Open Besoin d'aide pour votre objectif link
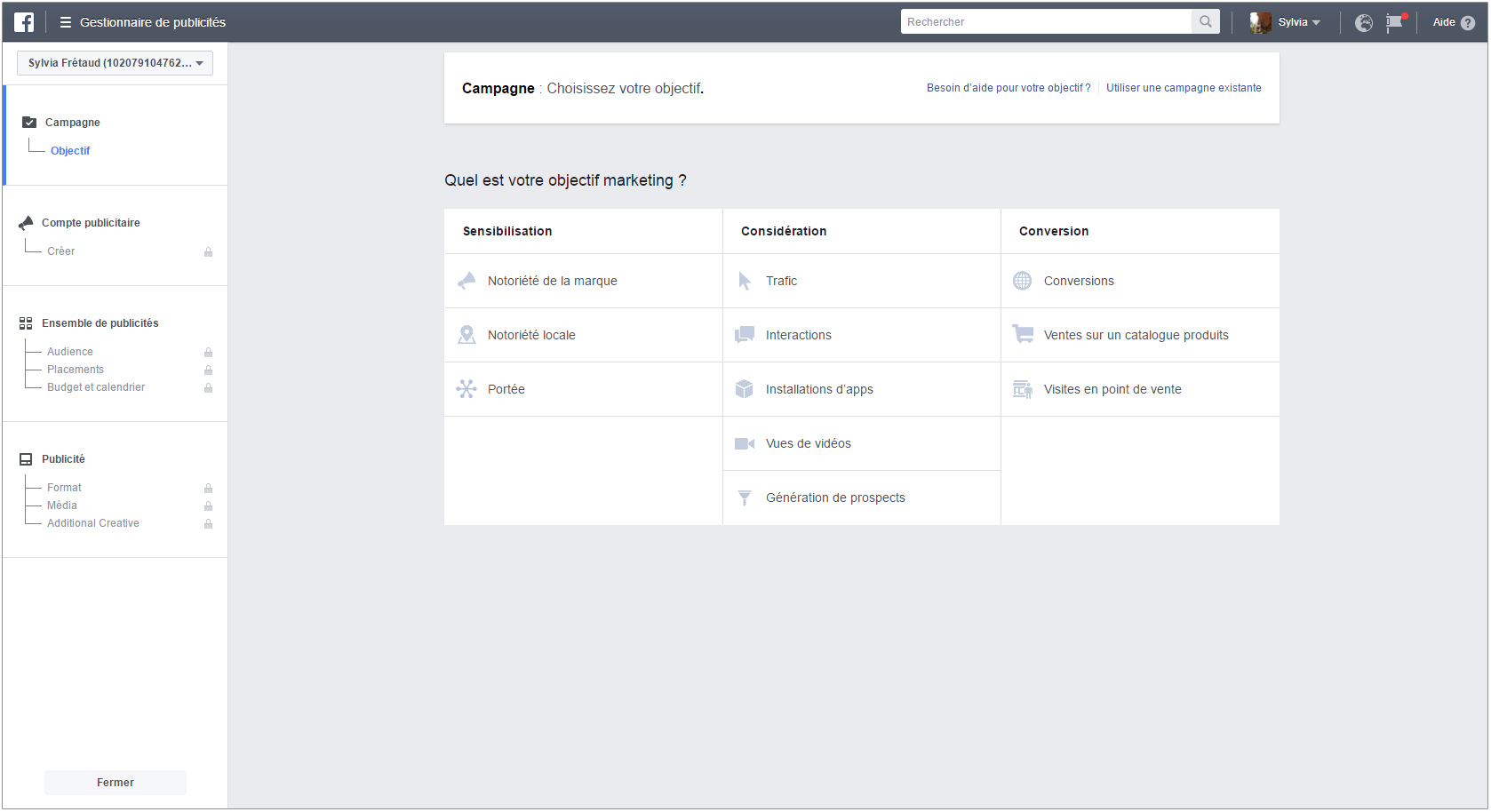Viewport: 1491px width, 812px height. pos(1009,88)
